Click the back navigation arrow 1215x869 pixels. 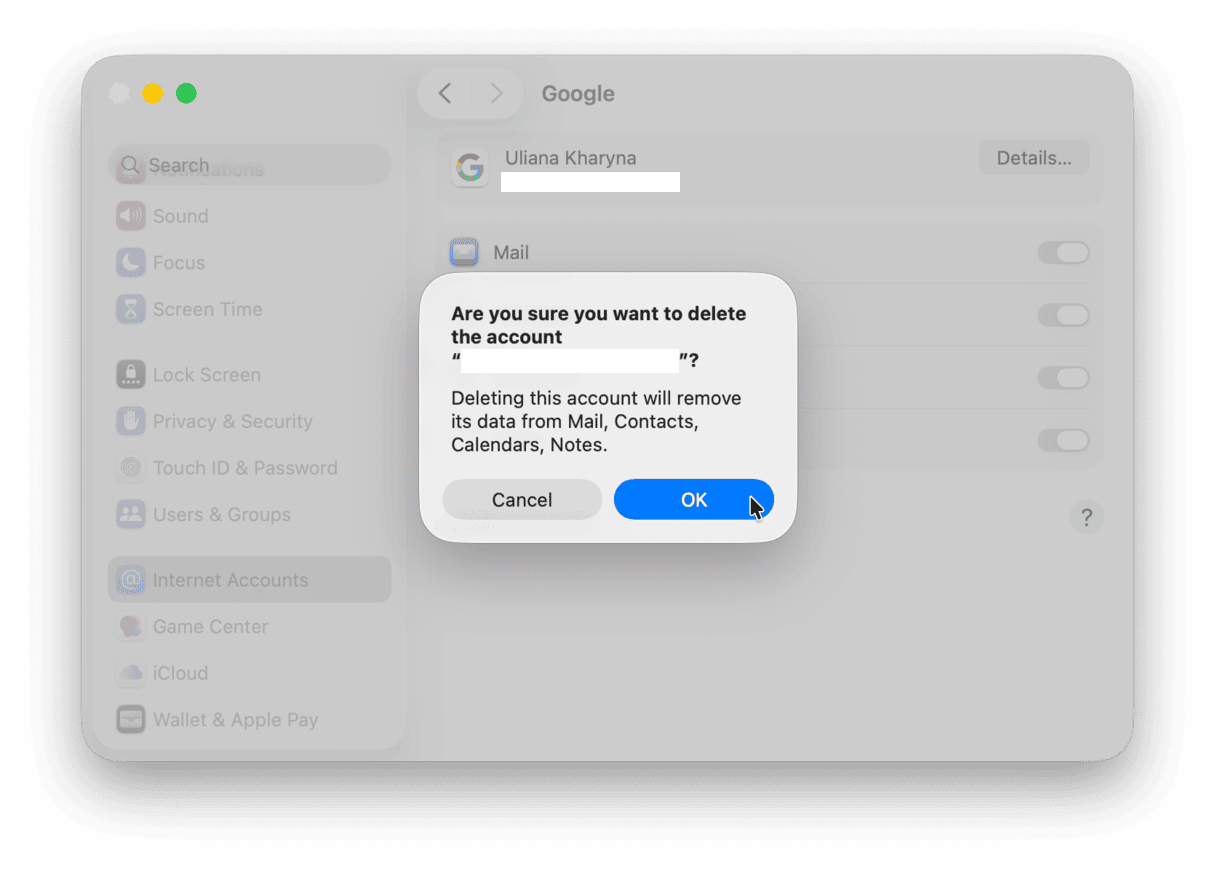pos(445,93)
